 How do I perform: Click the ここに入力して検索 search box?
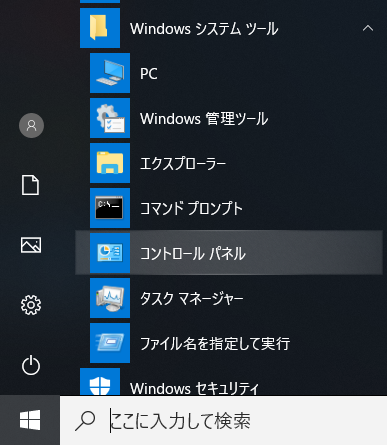[223, 420]
